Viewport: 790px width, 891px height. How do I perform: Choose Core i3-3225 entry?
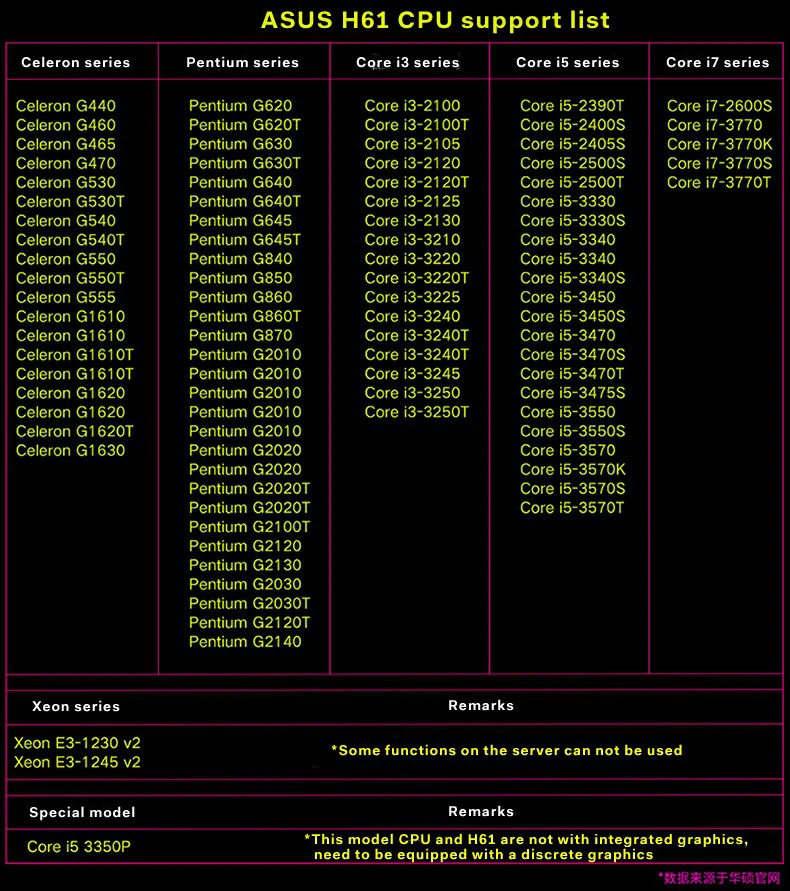[413, 297]
